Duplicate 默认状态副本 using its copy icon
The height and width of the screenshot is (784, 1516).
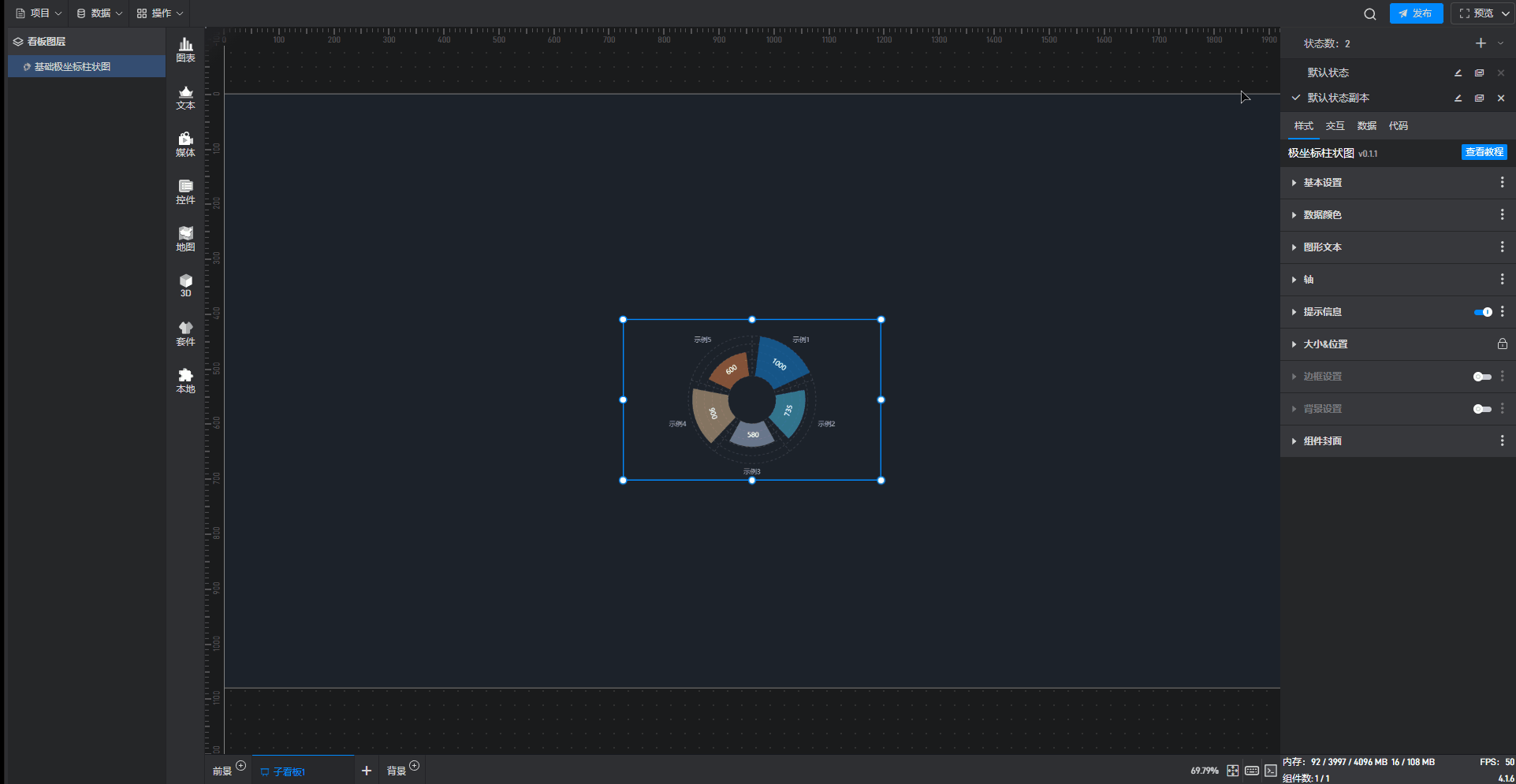(x=1480, y=98)
